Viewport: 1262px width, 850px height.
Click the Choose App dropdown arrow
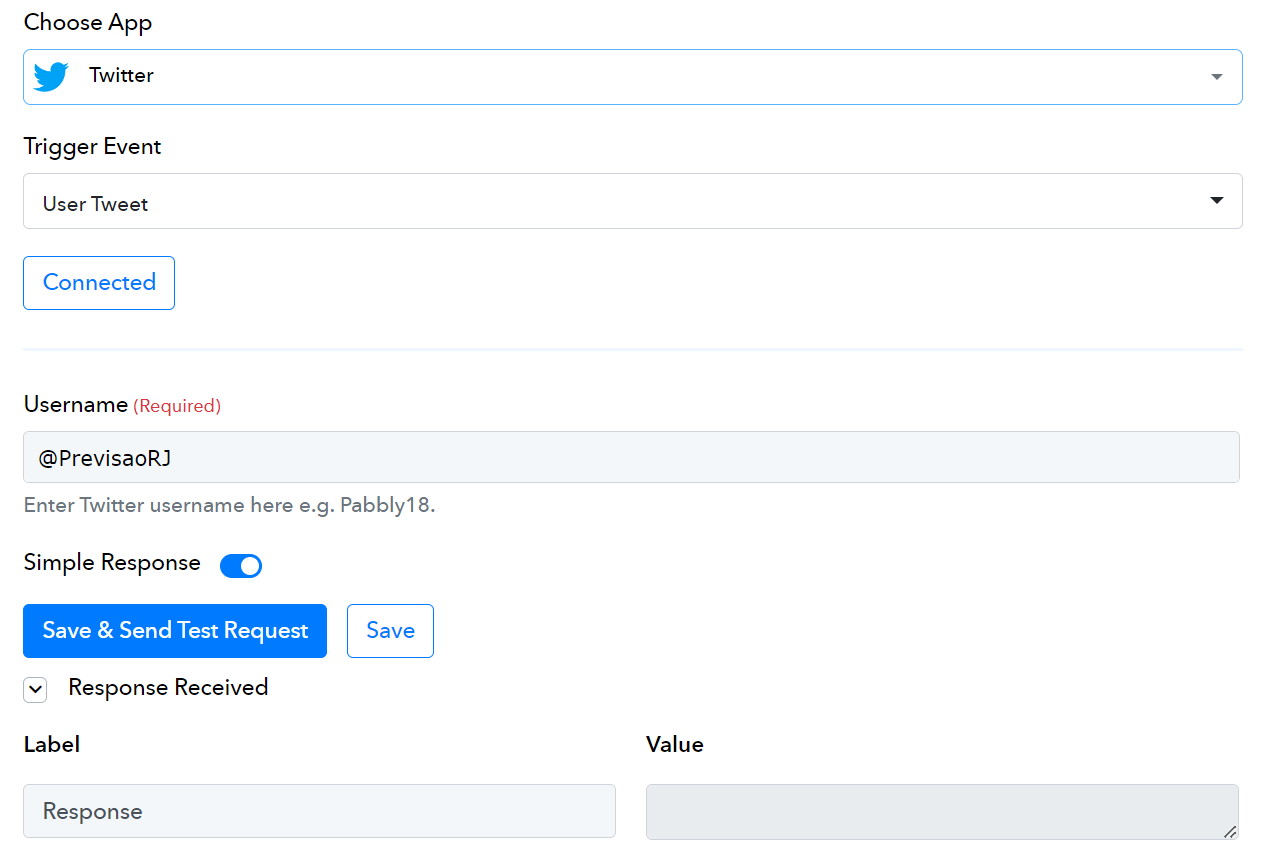1216,77
